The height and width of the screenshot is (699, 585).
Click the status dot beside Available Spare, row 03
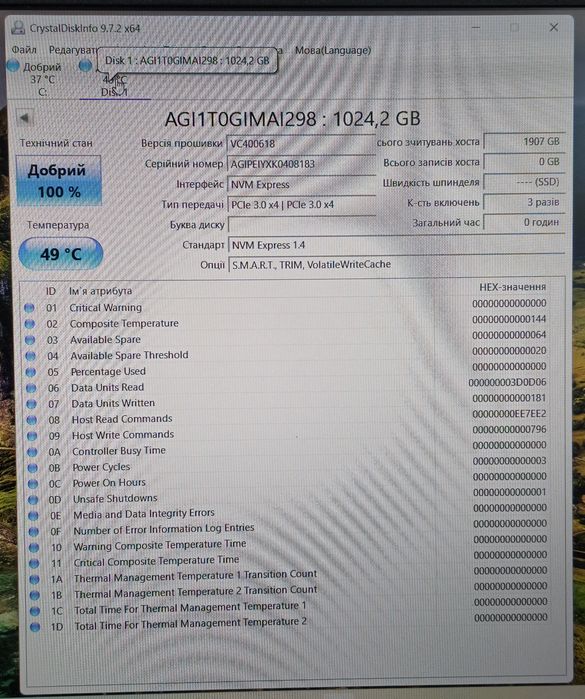pyautogui.click(x=30, y=340)
